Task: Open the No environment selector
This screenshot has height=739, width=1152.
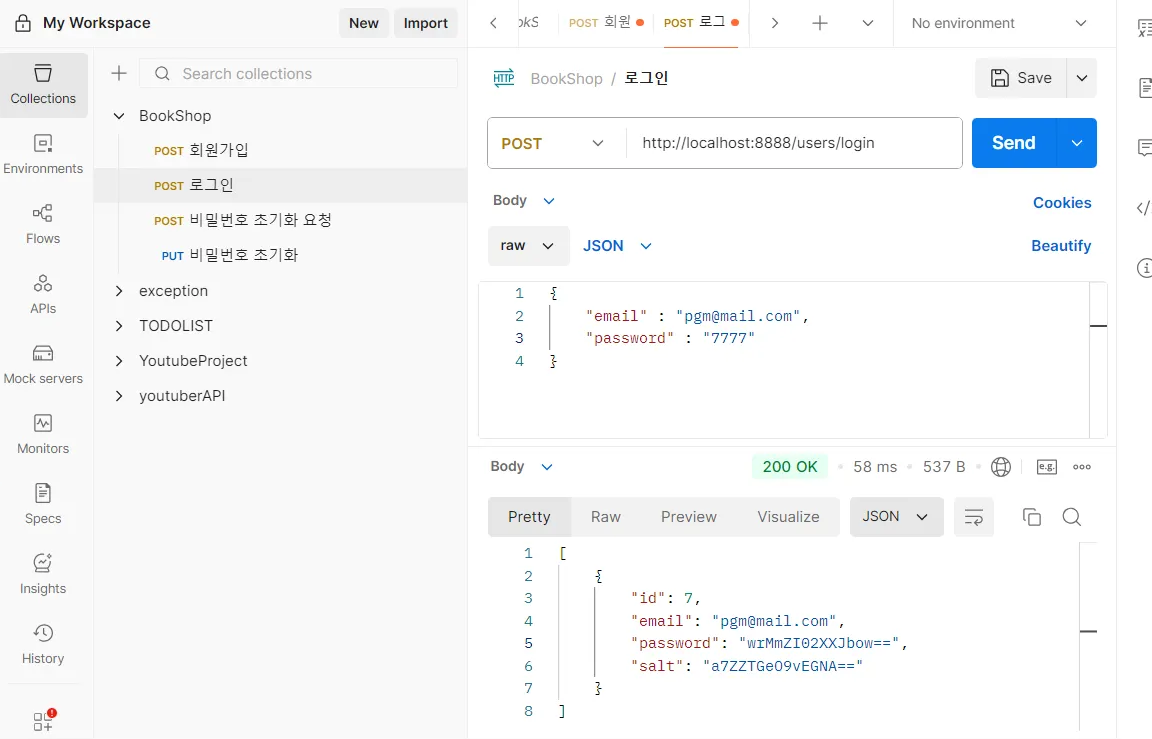Action: [998, 24]
